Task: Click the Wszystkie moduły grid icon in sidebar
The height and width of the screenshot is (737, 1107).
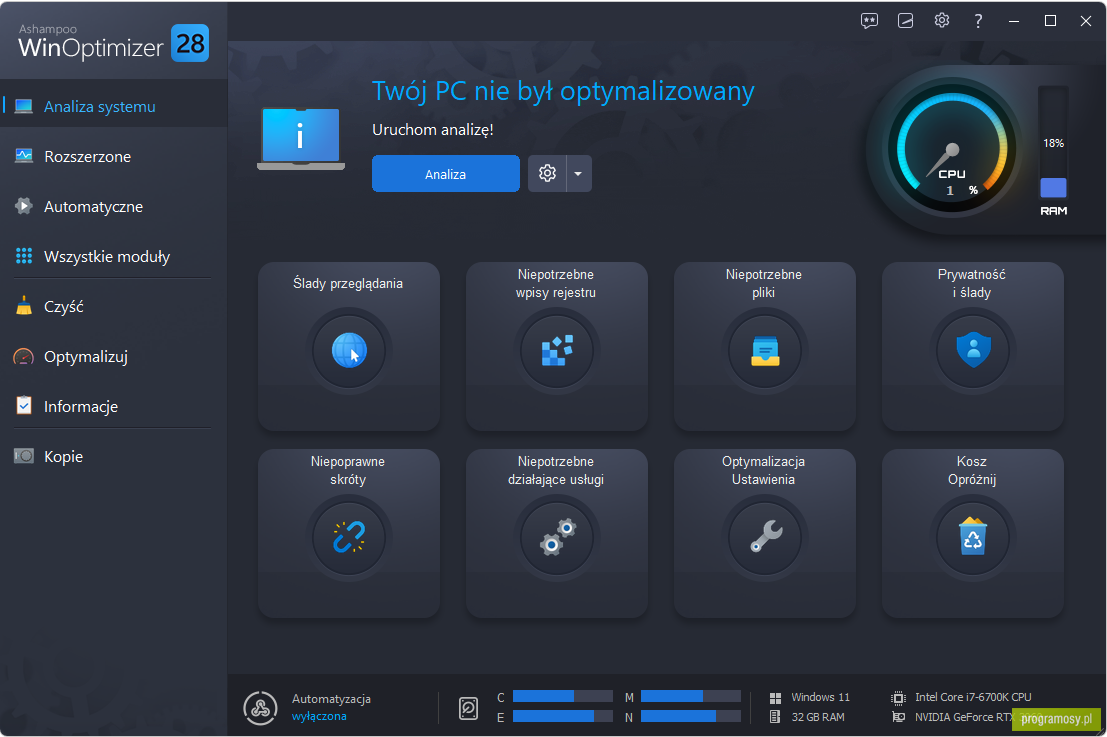Action: 24,256
